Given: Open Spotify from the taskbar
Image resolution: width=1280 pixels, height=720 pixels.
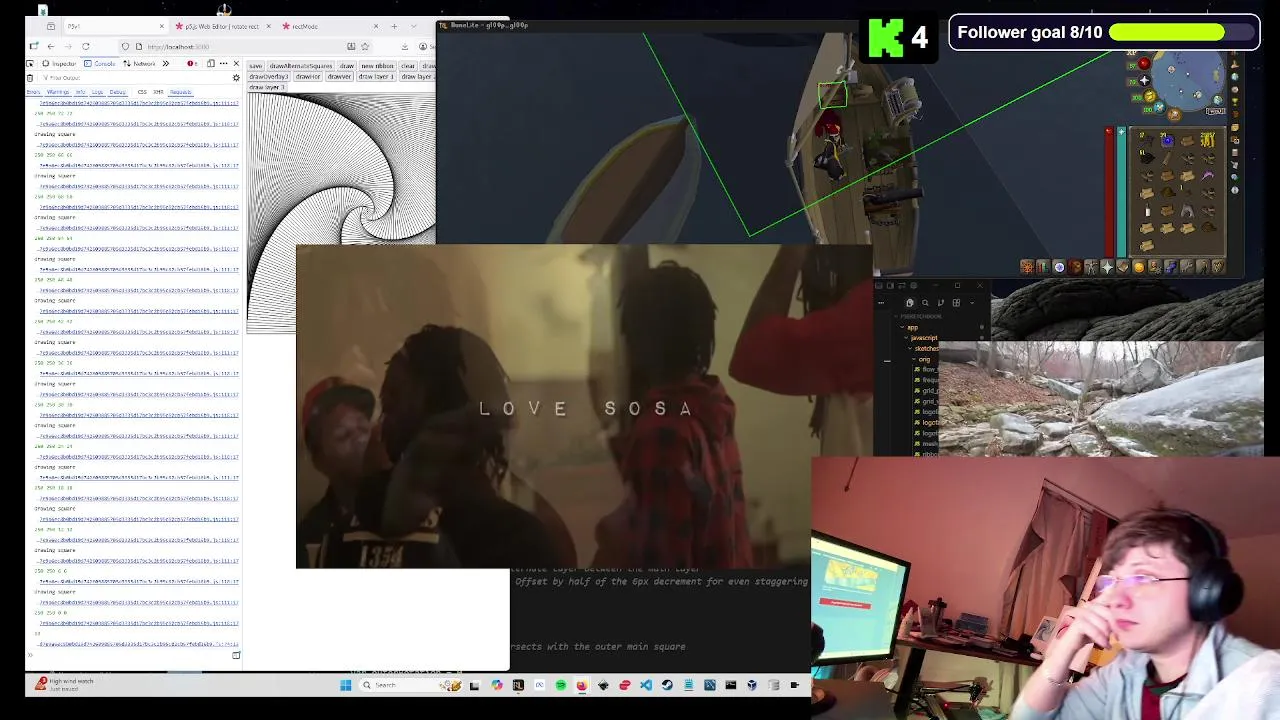Looking at the screenshot, I should [x=561, y=685].
